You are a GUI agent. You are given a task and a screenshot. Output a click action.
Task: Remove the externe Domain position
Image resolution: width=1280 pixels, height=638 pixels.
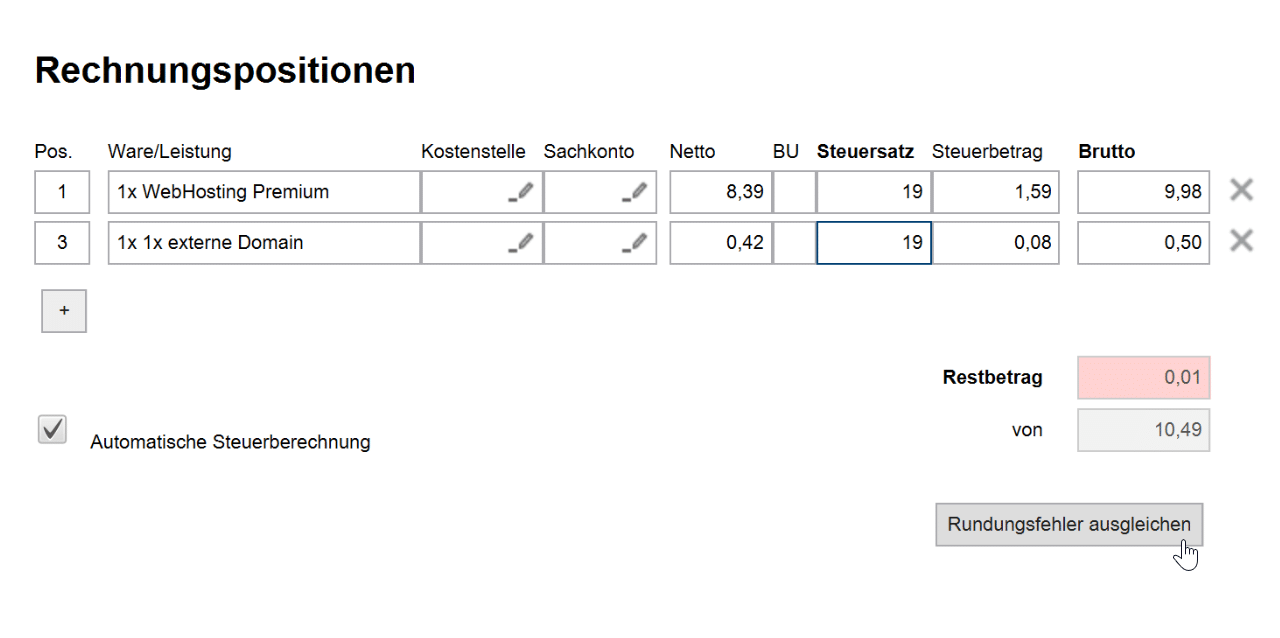click(x=1241, y=241)
